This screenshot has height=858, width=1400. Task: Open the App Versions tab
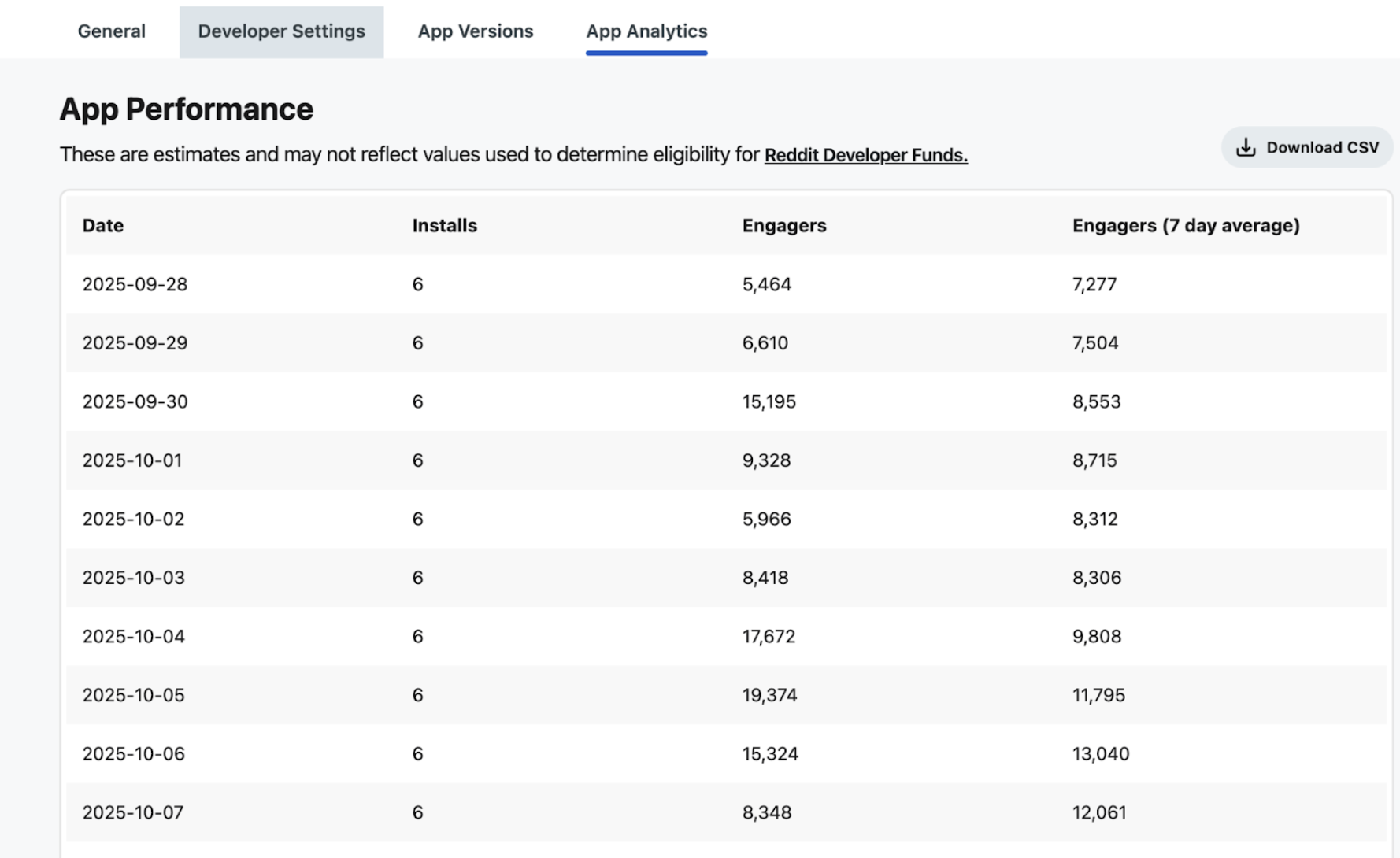[x=476, y=31]
